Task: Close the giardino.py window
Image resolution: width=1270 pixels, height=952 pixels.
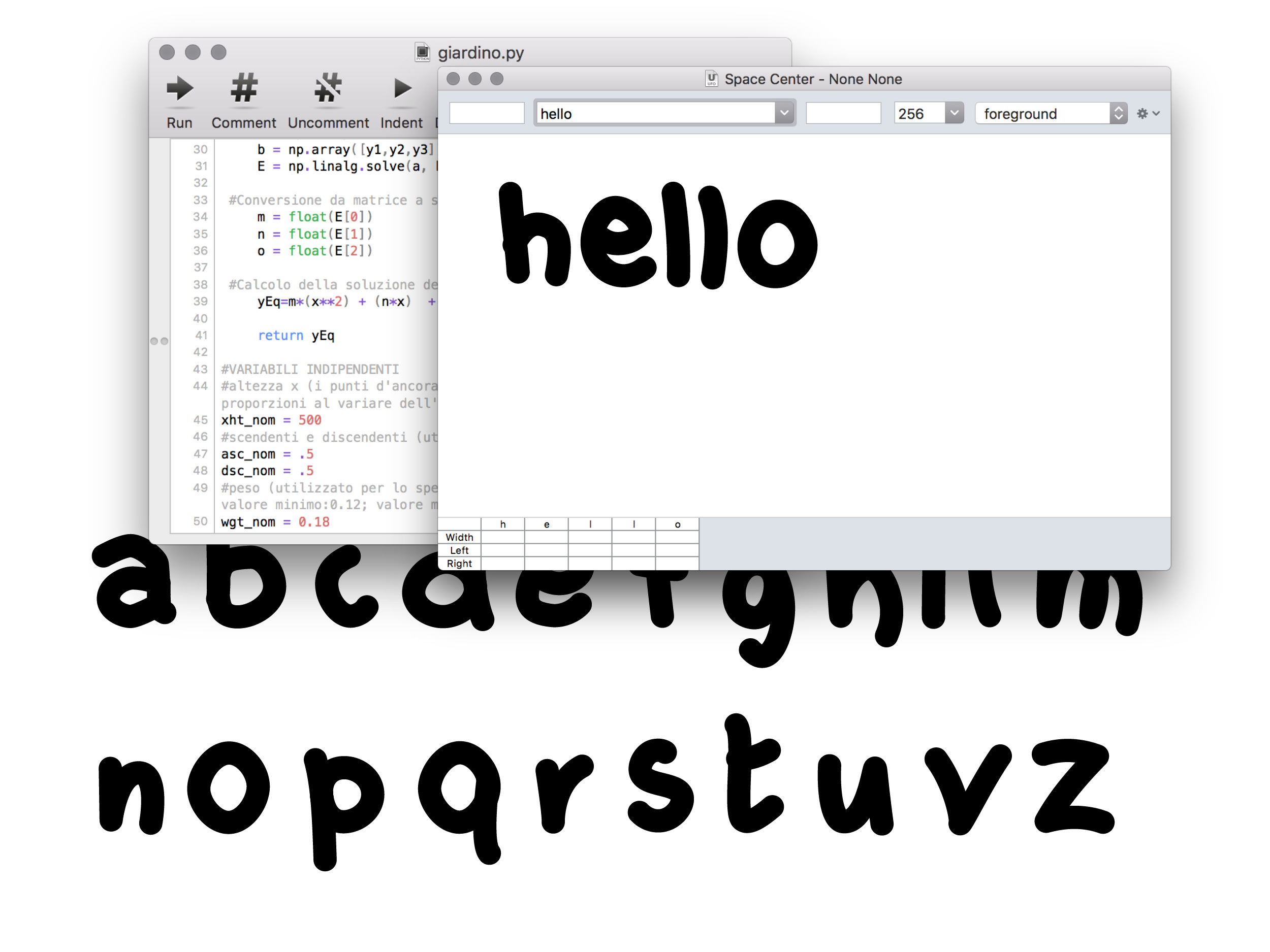Action: [167, 52]
